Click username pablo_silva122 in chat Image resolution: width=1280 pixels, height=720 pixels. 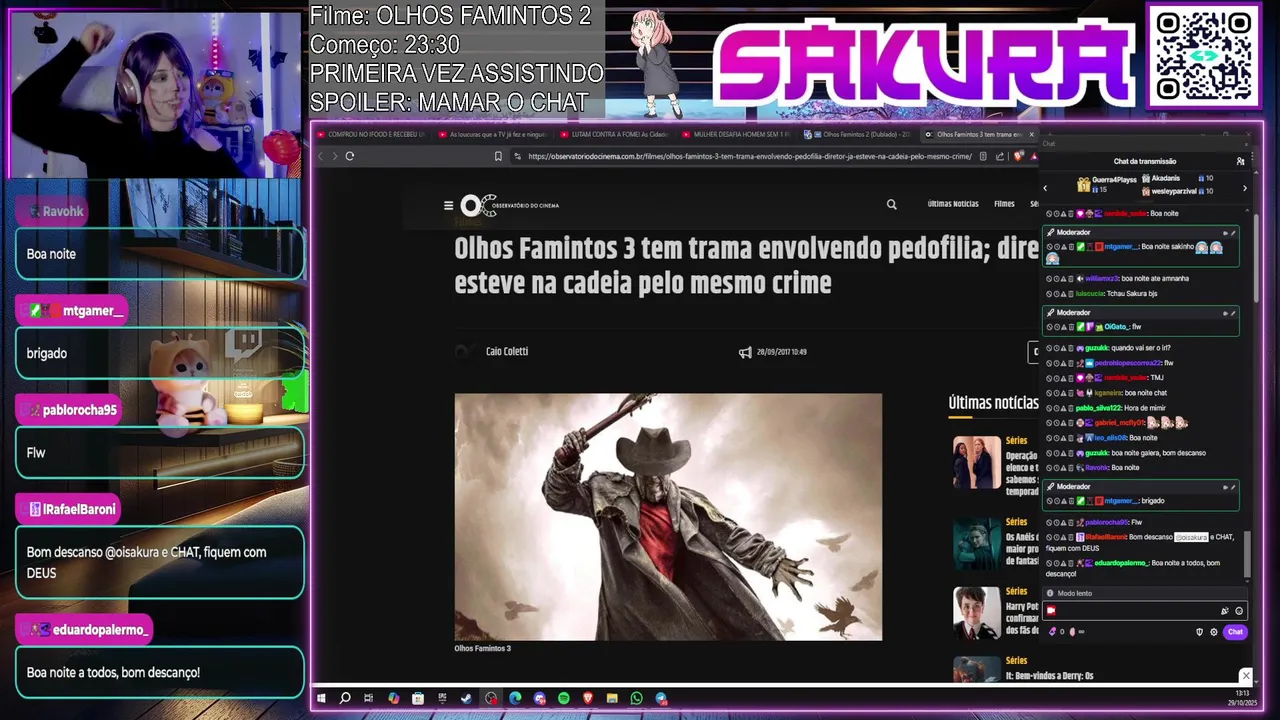[1098, 408]
